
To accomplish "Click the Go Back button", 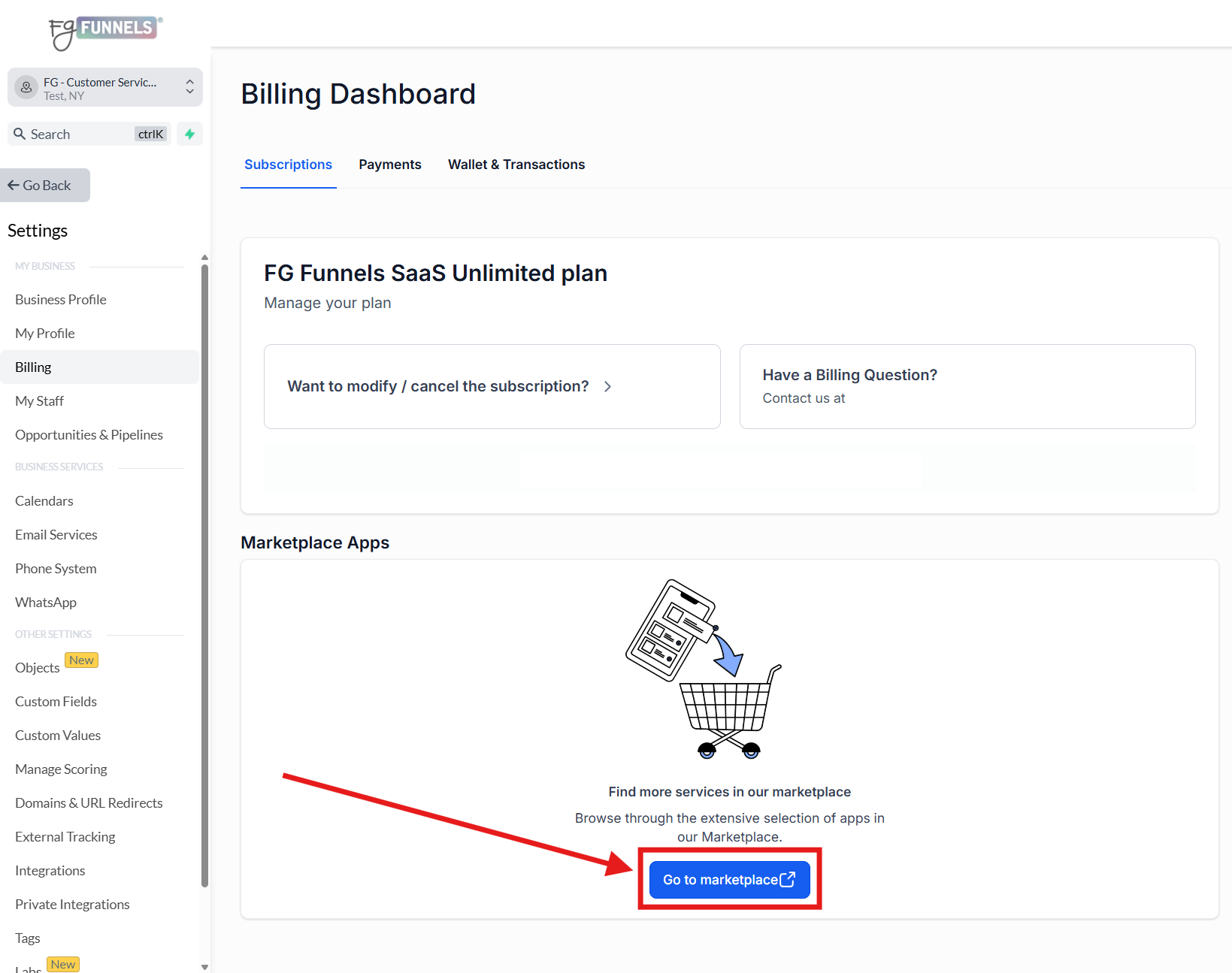I will pos(45,185).
